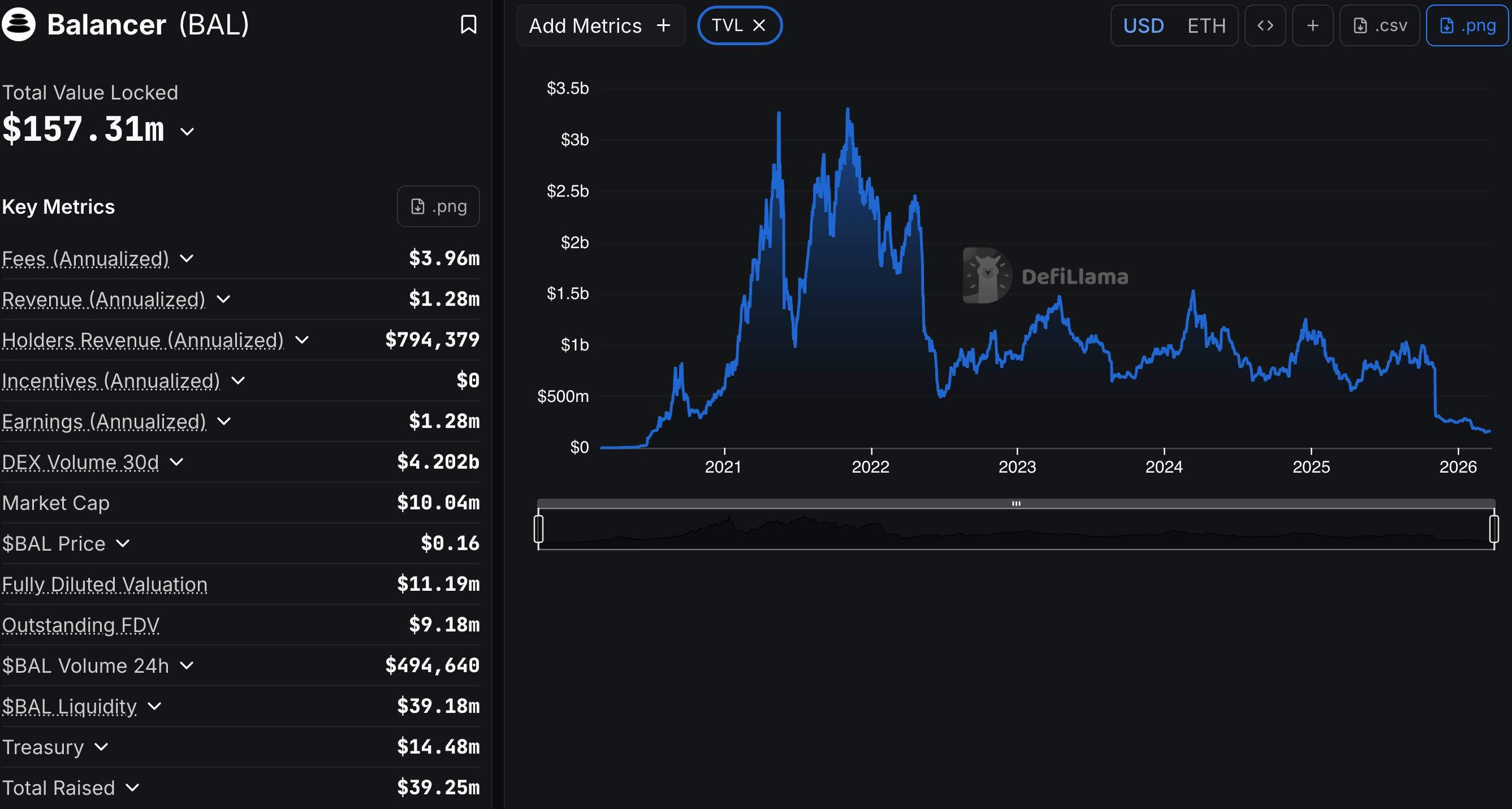Click the DefiLlama watermark on chart
The width and height of the screenshot is (1512, 809).
point(1046,276)
